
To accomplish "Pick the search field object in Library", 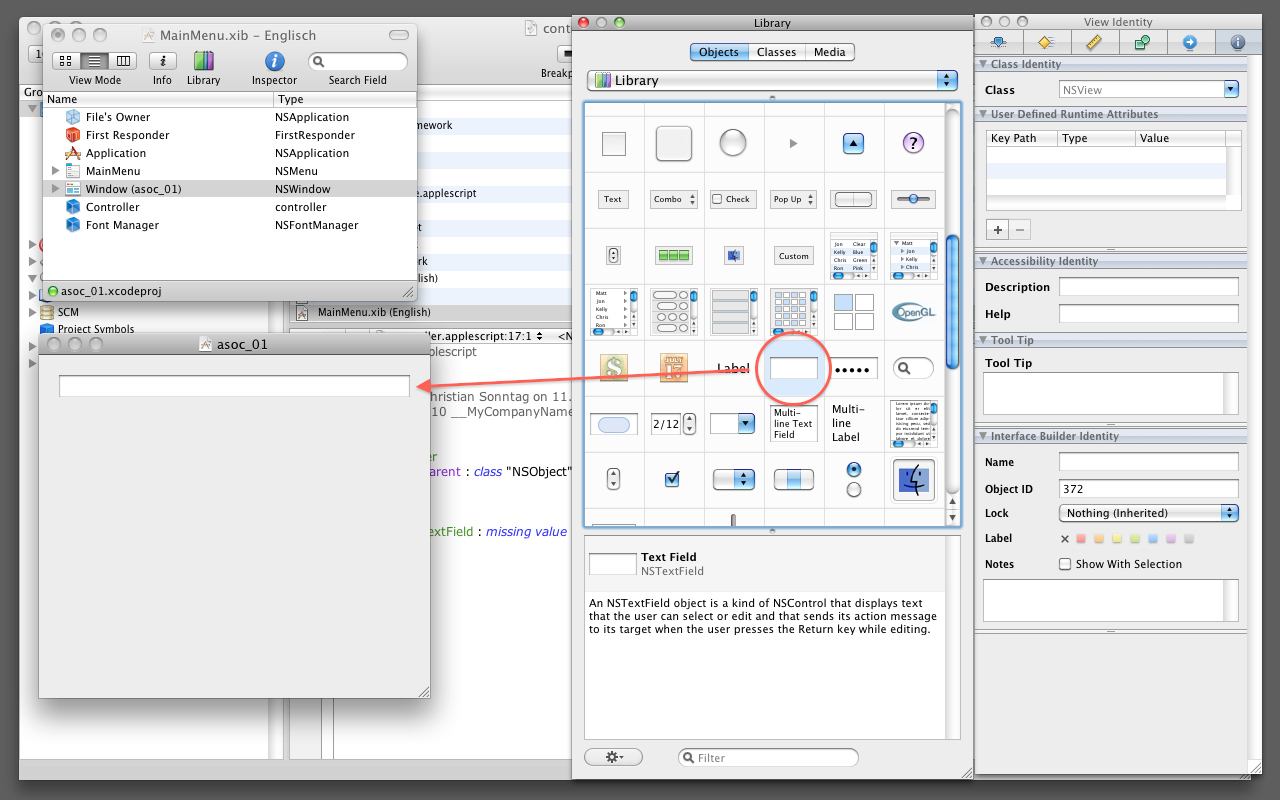I will click(x=912, y=368).
